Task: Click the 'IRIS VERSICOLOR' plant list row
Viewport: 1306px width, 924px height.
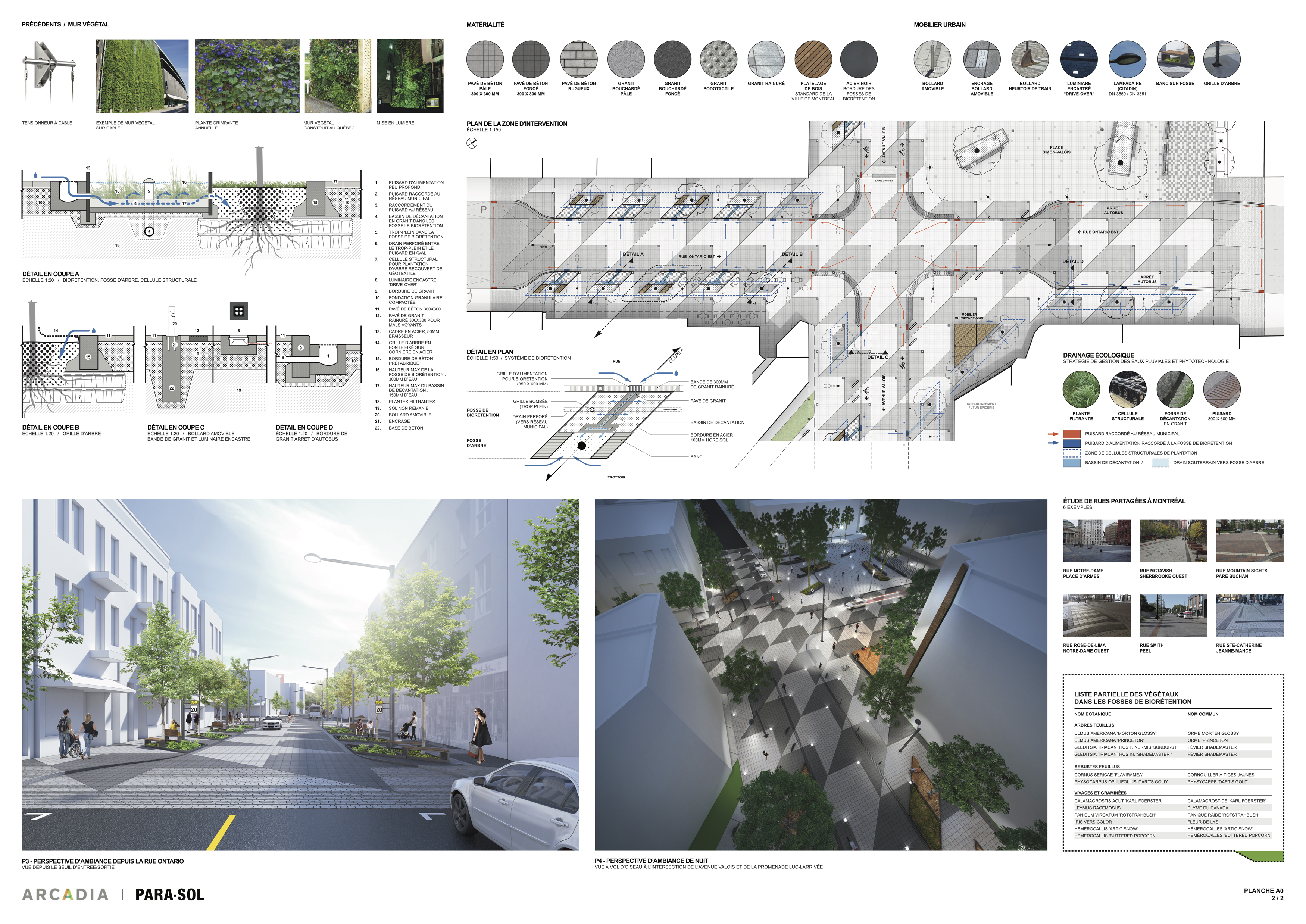Action: click(x=1172, y=822)
